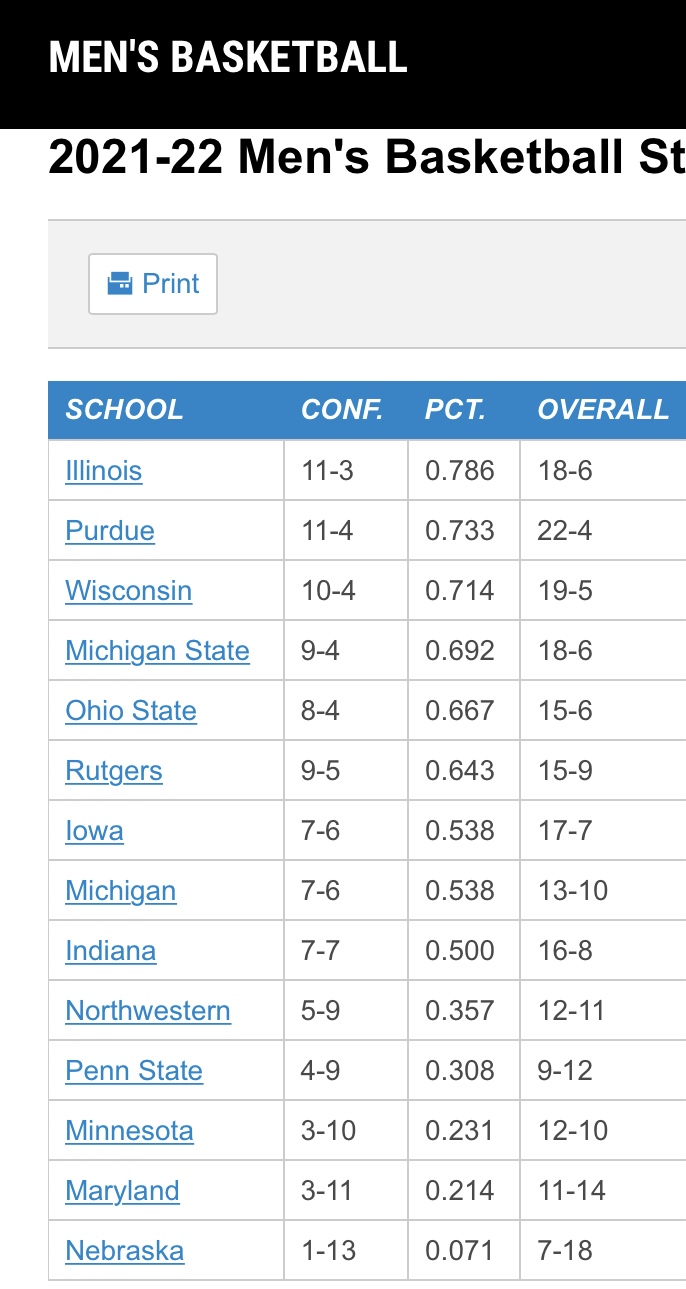Open the Maryland school link

click(x=122, y=1191)
